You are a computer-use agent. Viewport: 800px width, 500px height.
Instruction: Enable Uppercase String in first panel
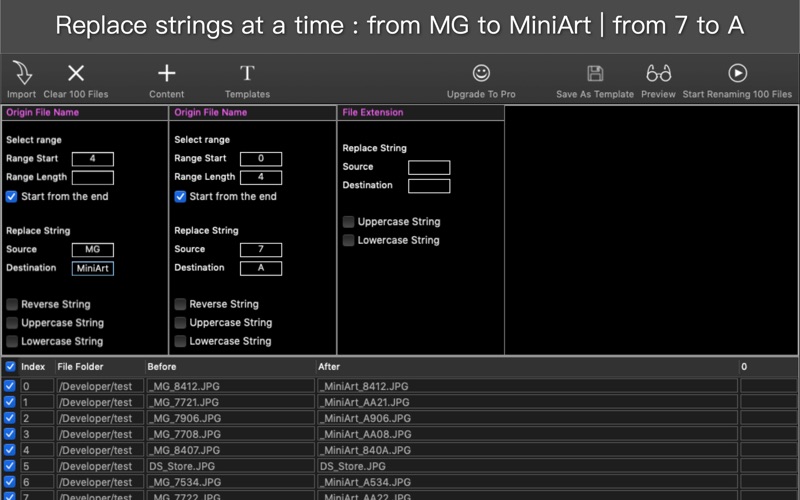tap(12, 323)
